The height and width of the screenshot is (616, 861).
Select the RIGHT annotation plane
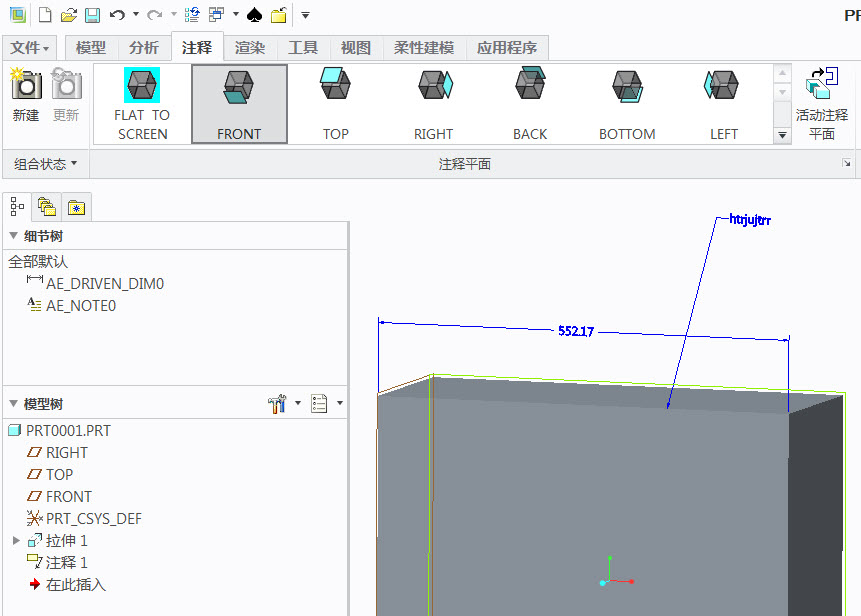(433, 104)
